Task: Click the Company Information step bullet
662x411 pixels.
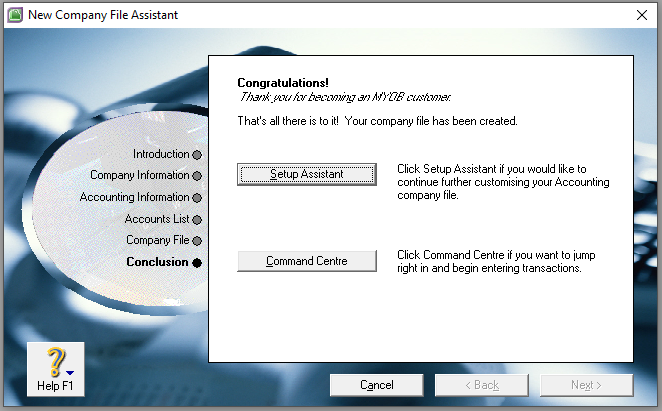Action: click(197, 176)
